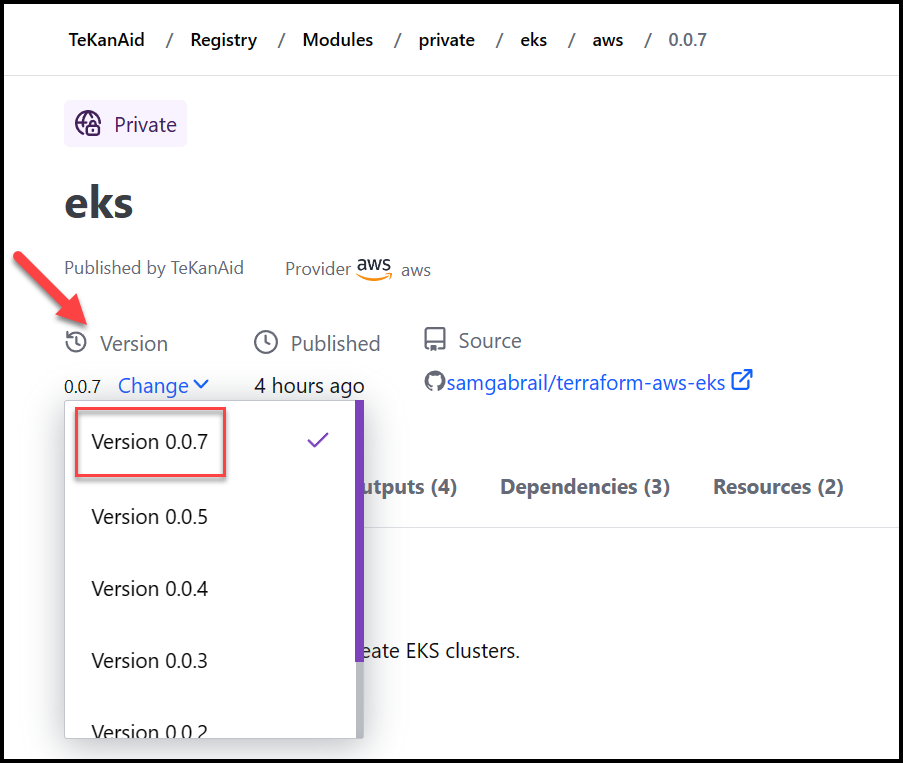
Task: Click the Source repository icon
Action: [436, 339]
